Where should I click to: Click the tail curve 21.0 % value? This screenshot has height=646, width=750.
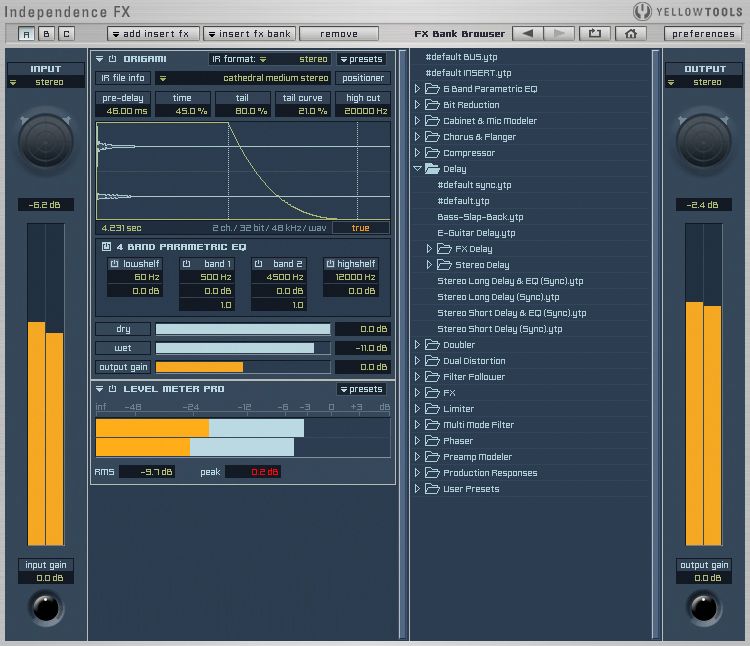[303, 111]
